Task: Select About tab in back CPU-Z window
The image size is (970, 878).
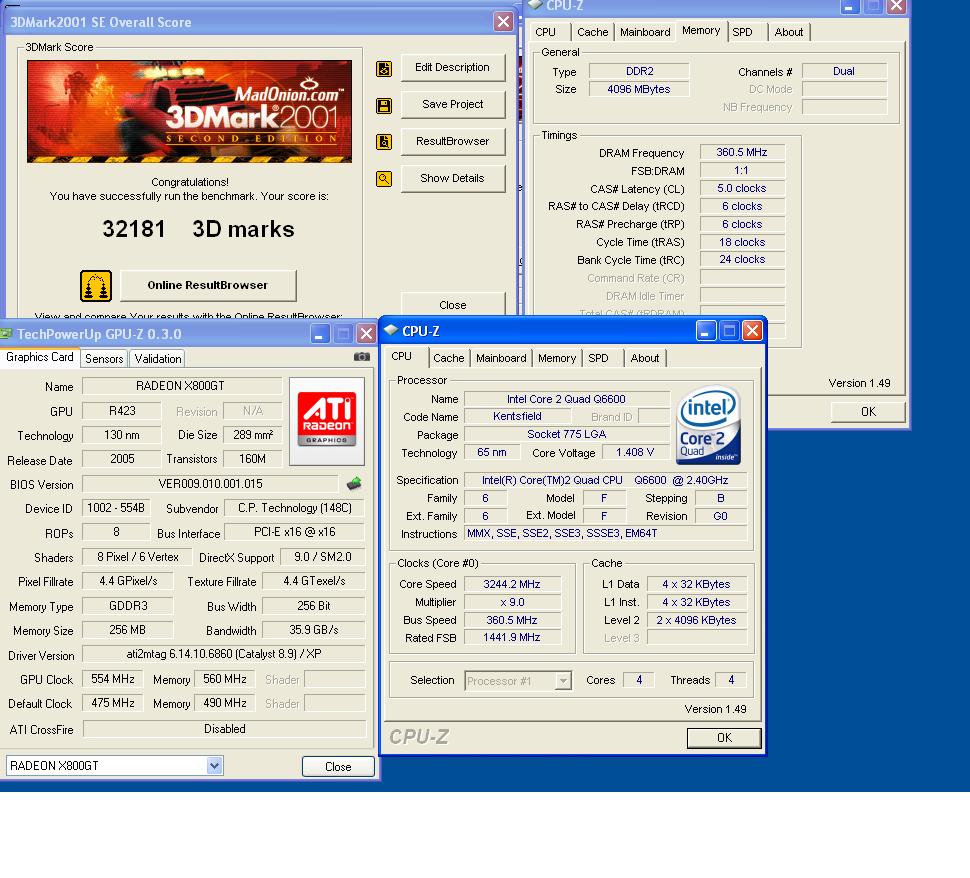Action: pos(789,32)
